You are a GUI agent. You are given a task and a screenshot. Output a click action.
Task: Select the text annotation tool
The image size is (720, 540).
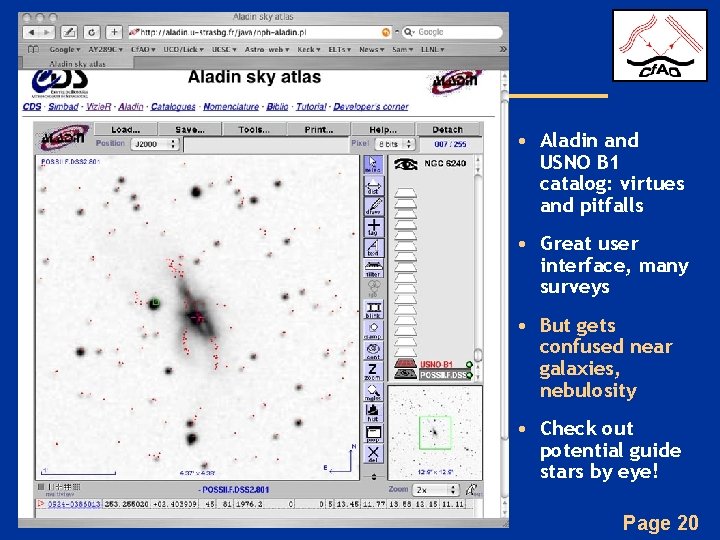point(373,248)
